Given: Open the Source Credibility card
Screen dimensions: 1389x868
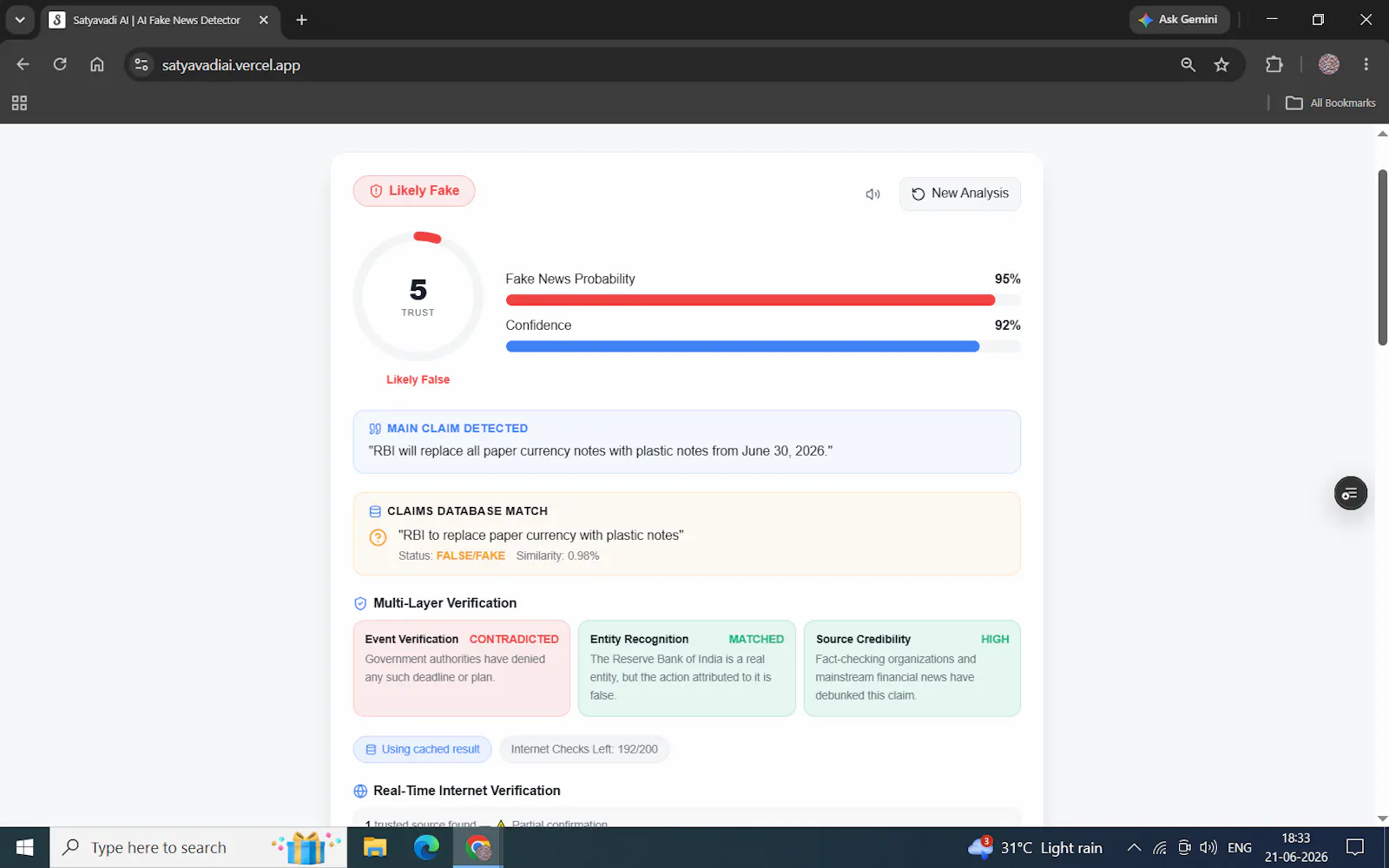Looking at the screenshot, I should click(x=912, y=668).
